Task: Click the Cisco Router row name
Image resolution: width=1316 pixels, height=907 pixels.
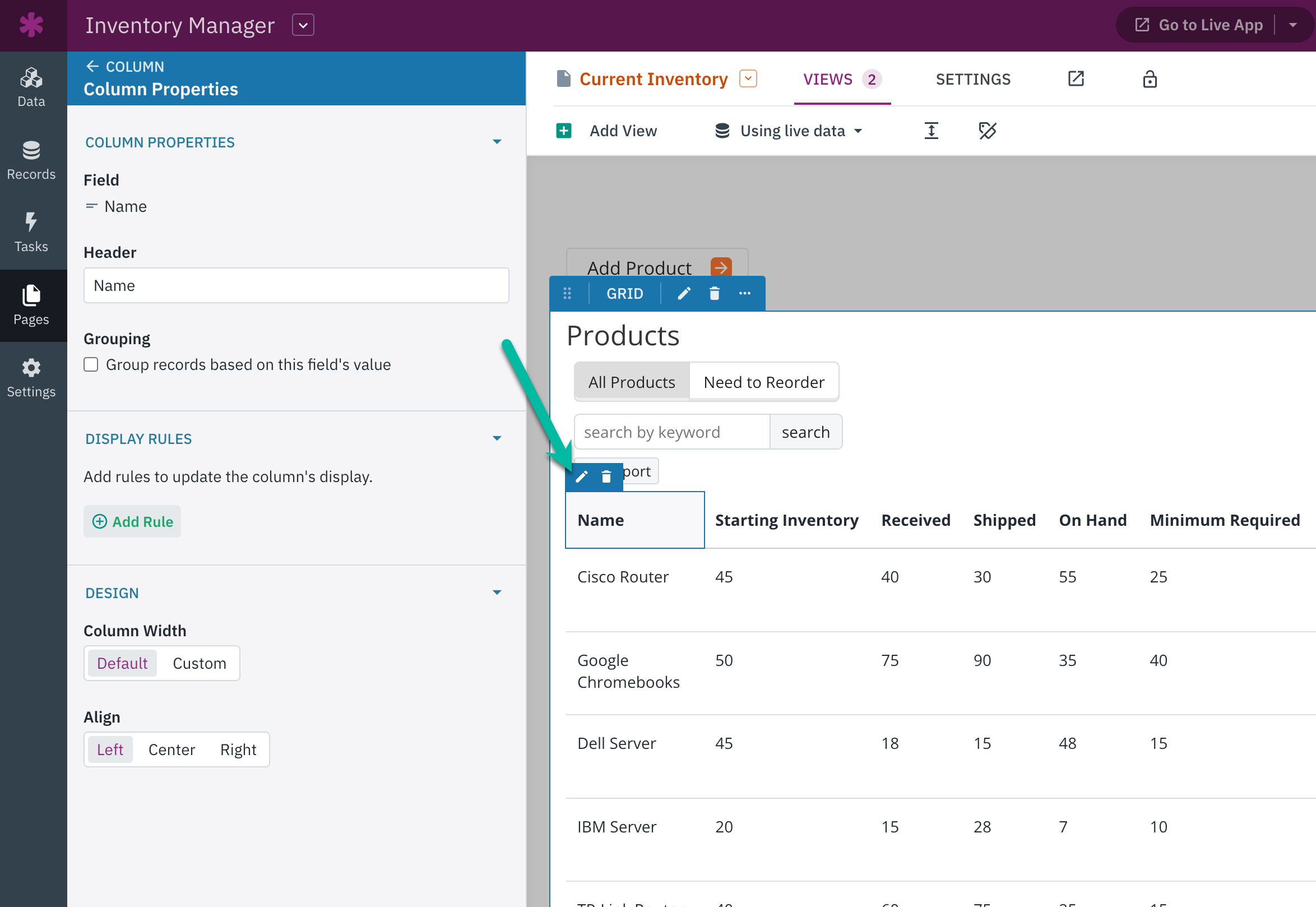Action: [623, 577]
